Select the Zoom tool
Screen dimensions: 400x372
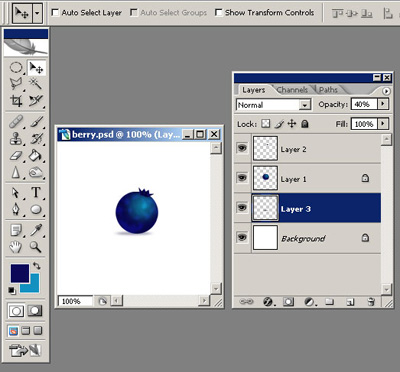[36, 247]
